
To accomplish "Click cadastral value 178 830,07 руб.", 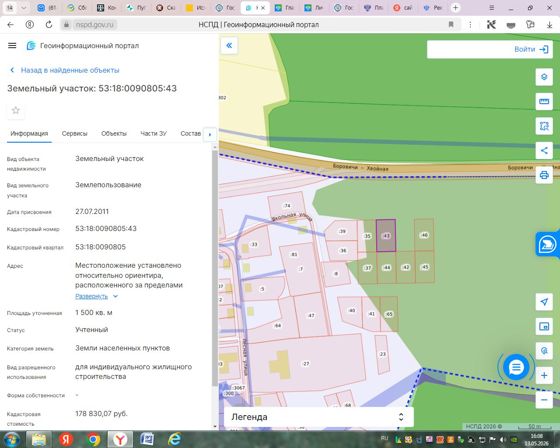I will point(101,414).
